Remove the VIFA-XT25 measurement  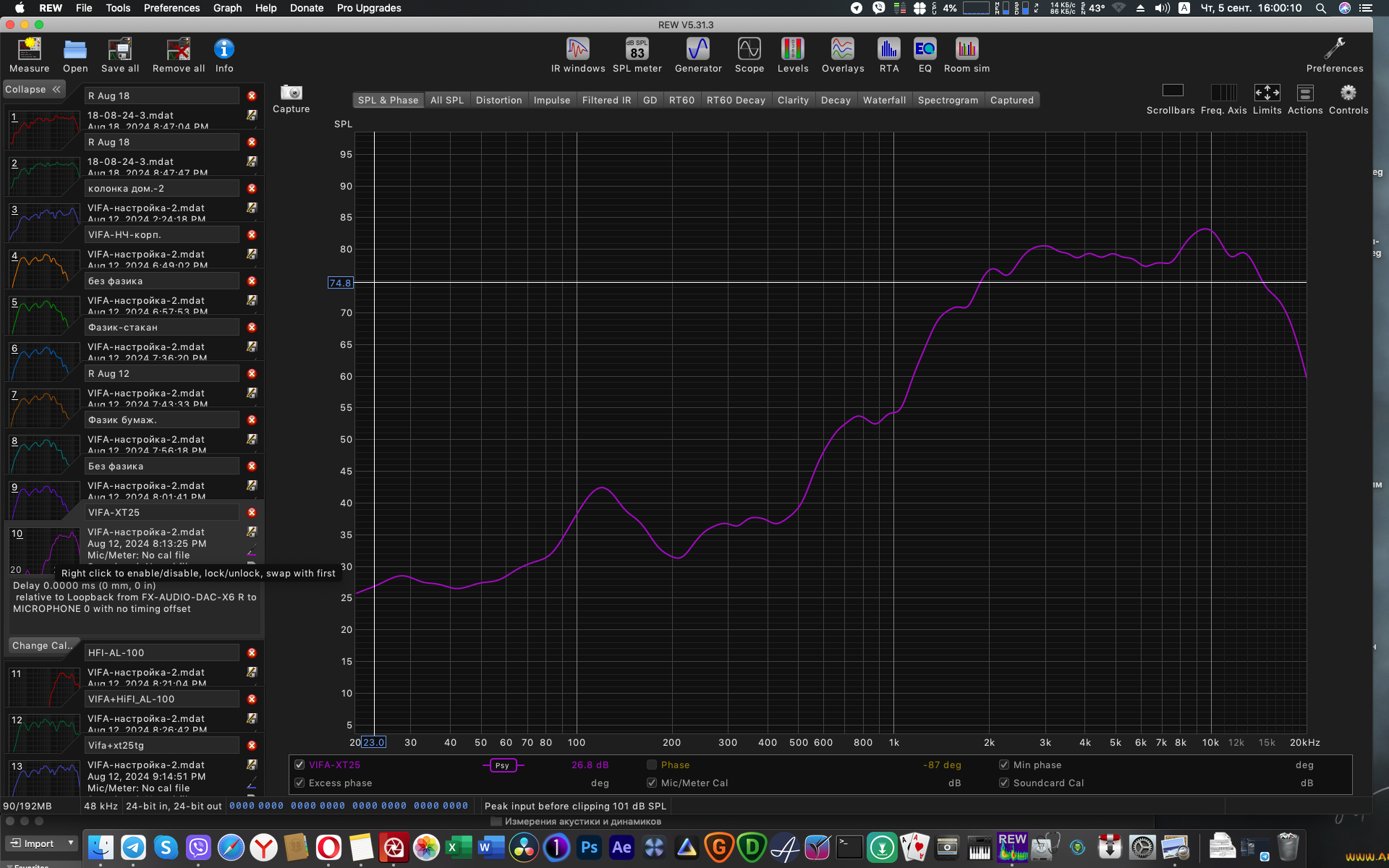252,512
